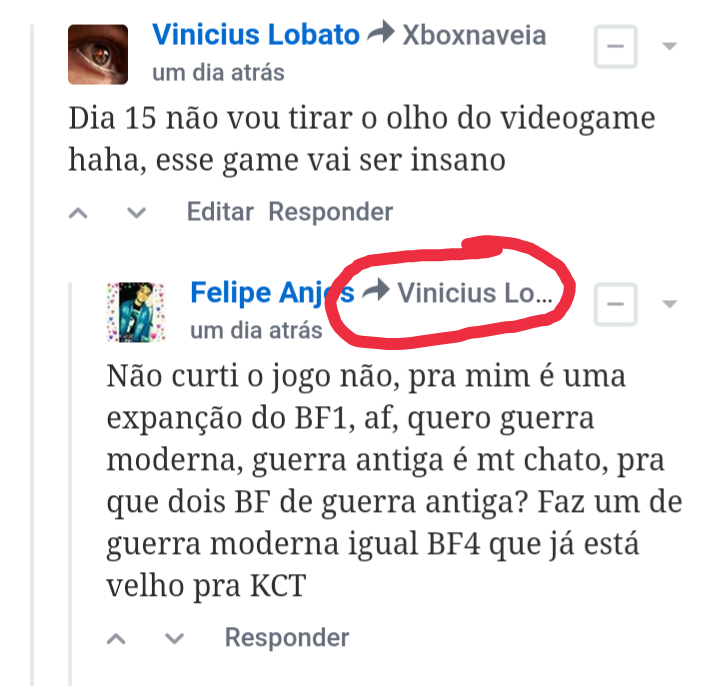
Task: Click Responder under Felipe Anjos's reply
Action: click(287, 637)
